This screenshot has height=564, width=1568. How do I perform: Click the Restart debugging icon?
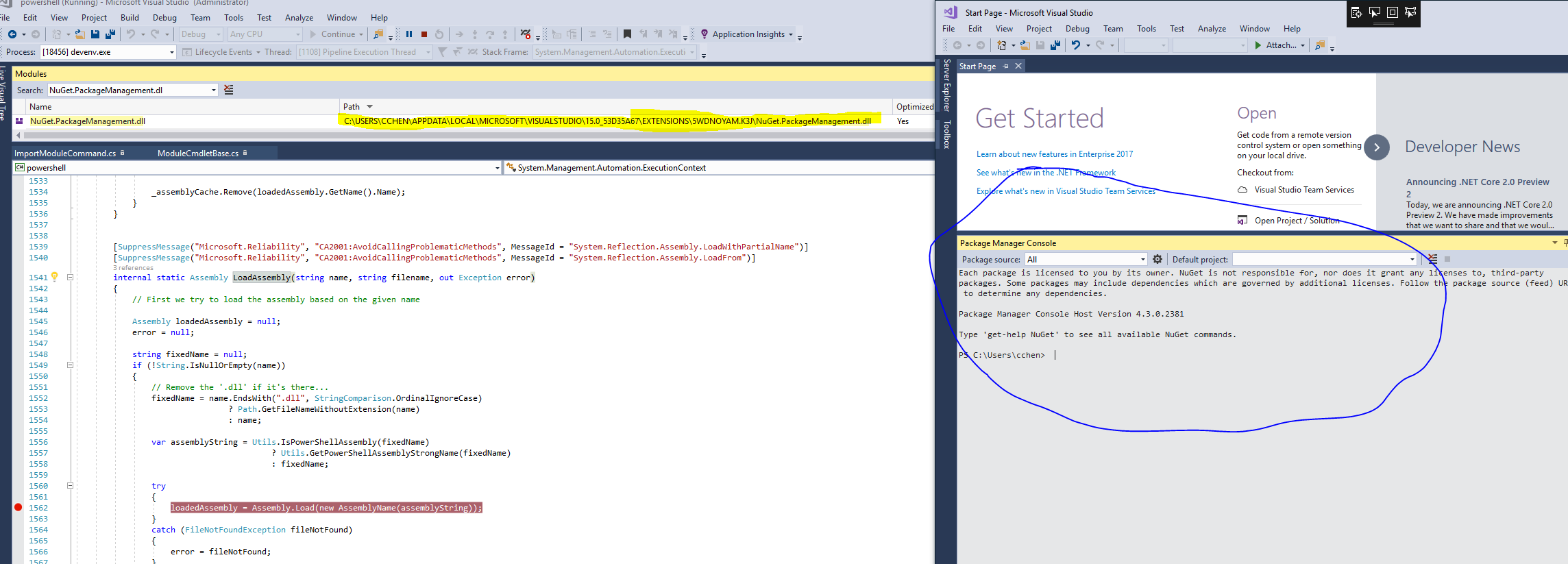[439, 34]
